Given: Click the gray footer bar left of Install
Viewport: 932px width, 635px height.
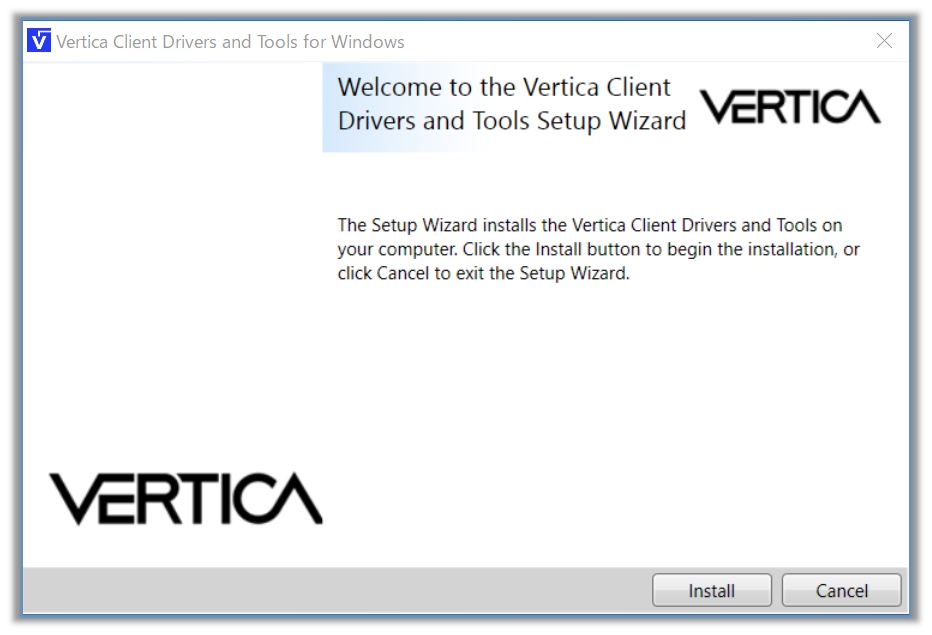Looking at the screenshot, I should pyautogui.click(x=330, y=590).
